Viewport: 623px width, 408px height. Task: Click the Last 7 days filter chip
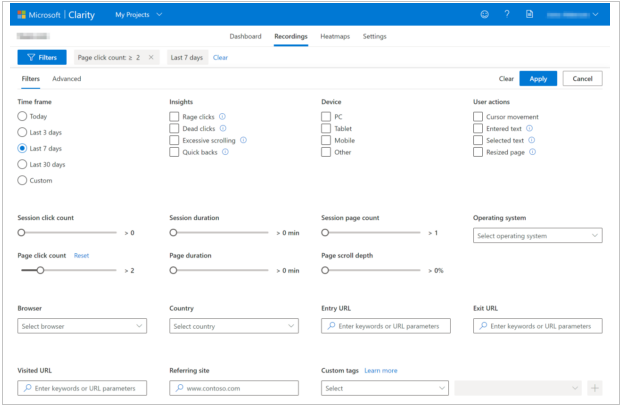tap(187, 57)
